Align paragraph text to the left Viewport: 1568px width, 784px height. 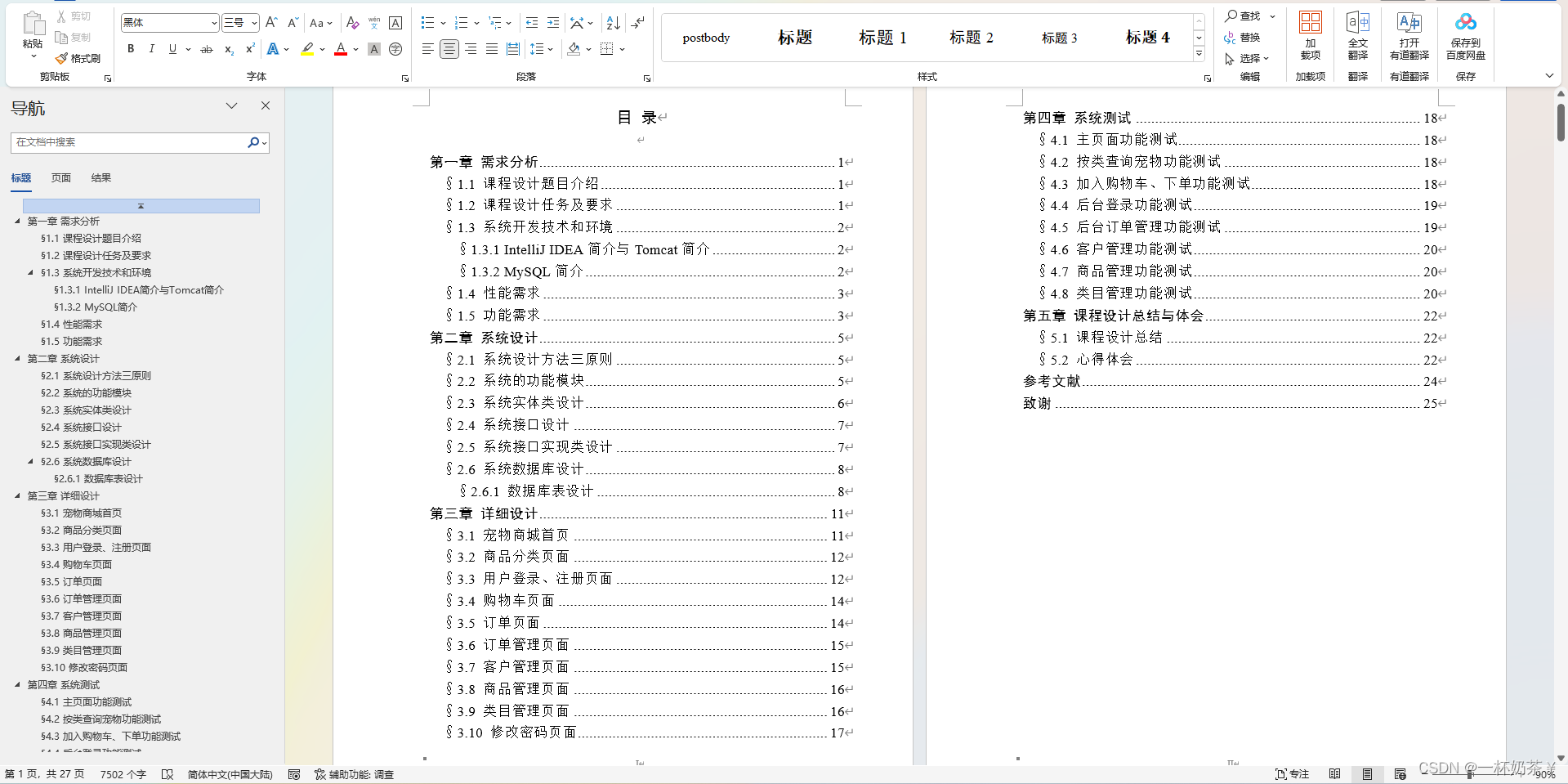coord(427,49)
